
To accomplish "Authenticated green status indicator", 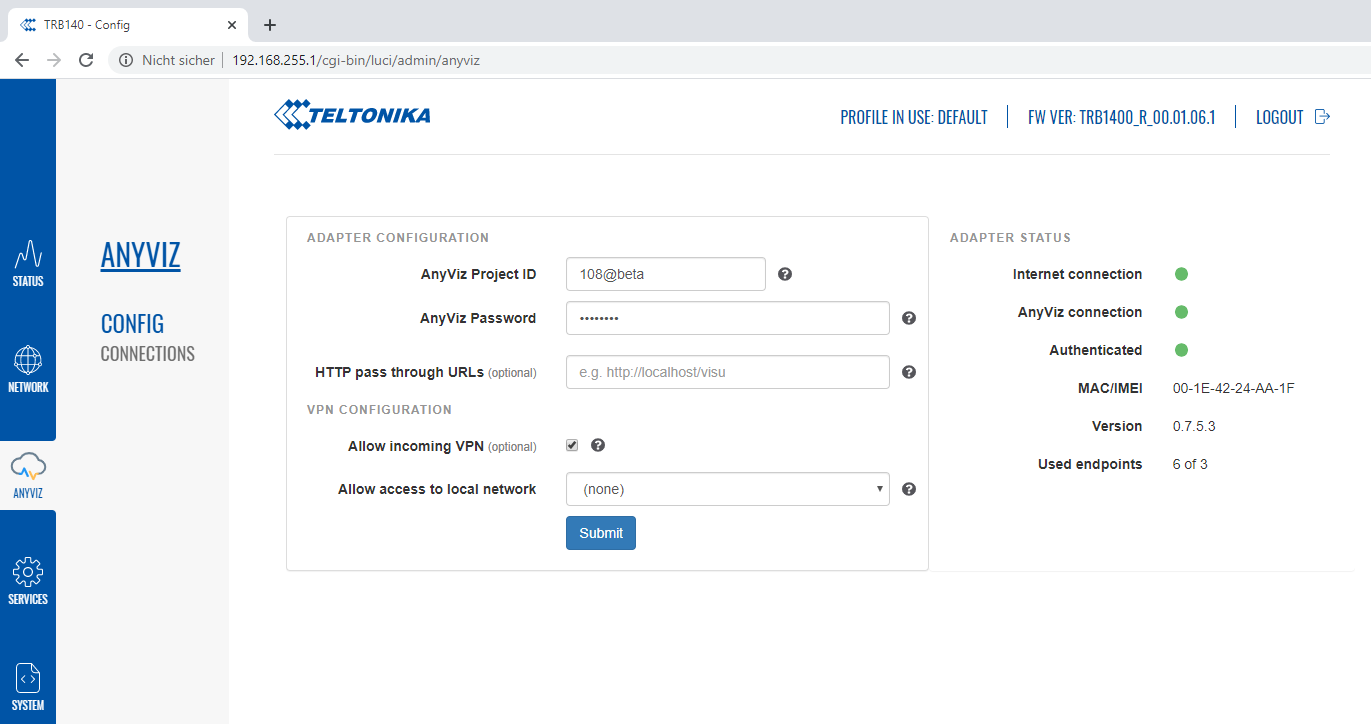I will 1181,350.
